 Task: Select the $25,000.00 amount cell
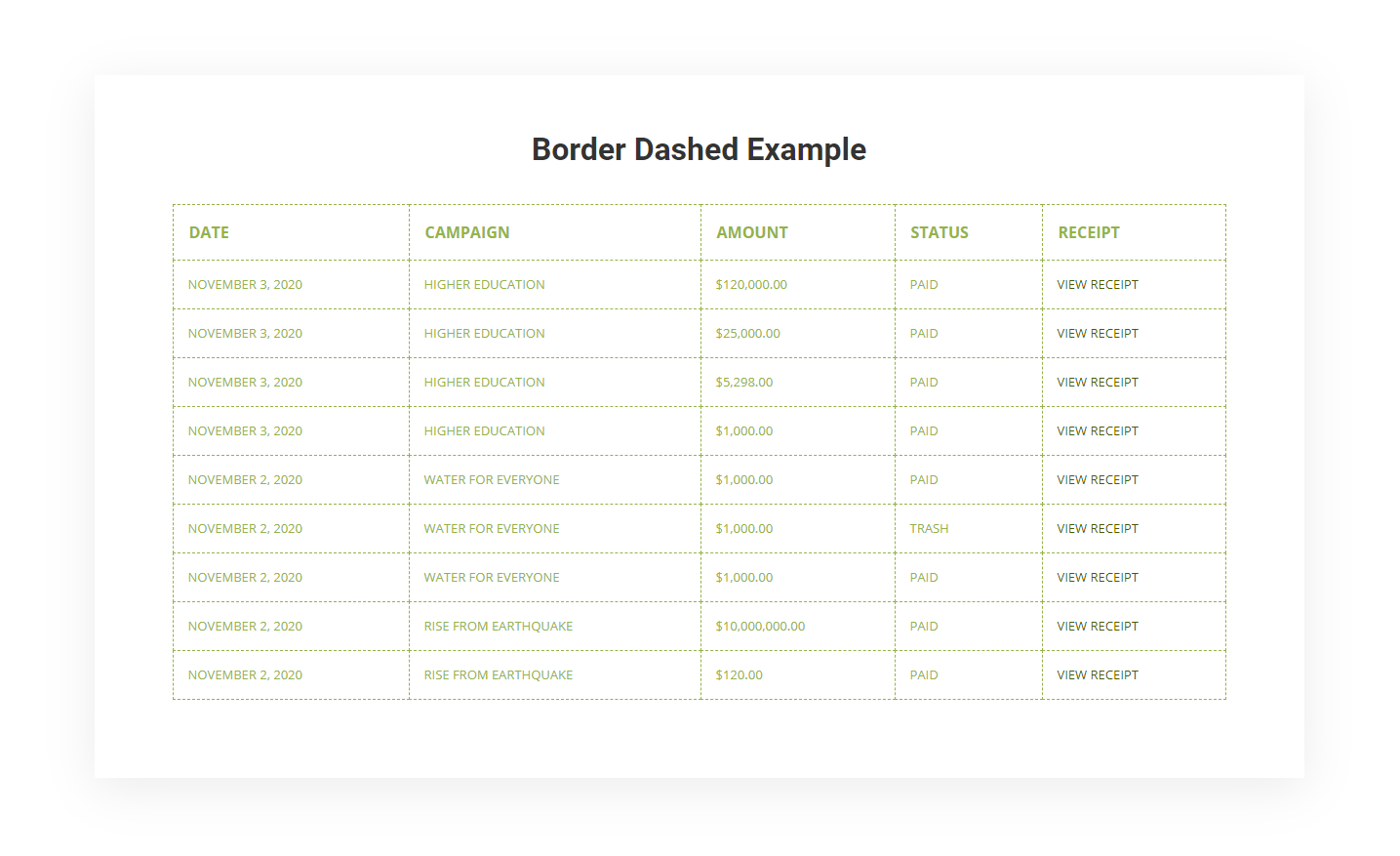coord(747,334)
